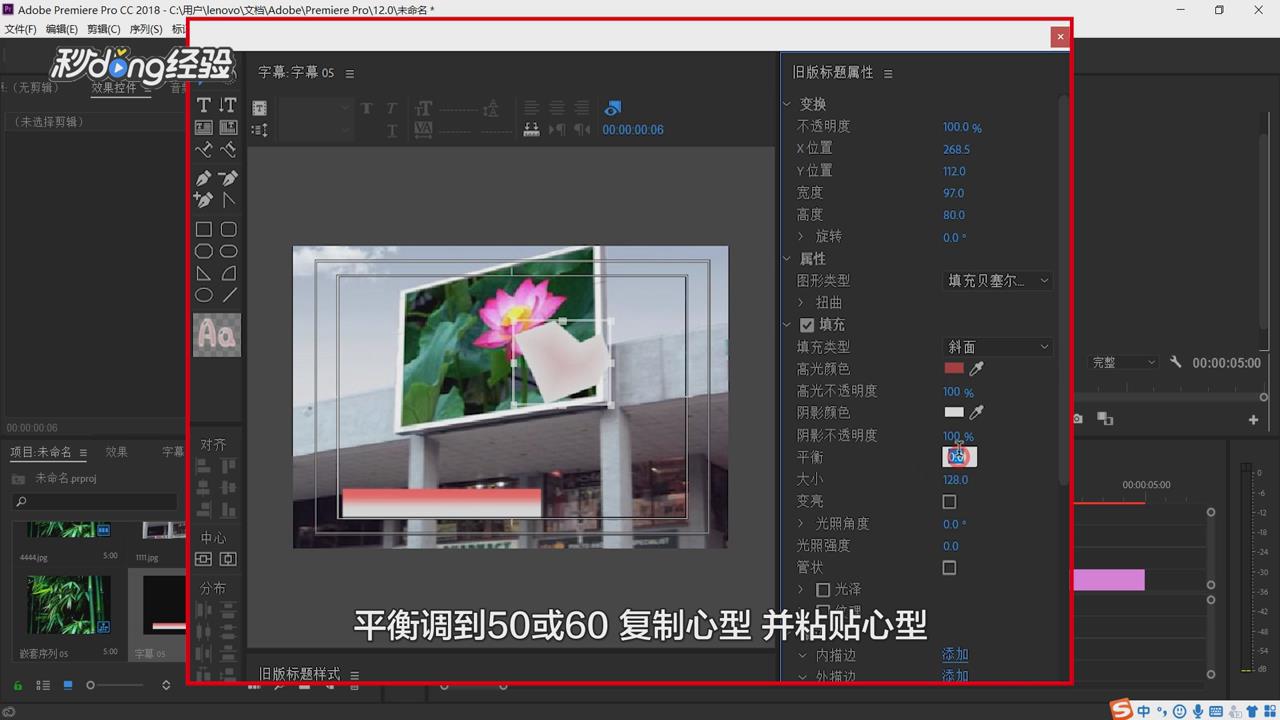Click the horizontal center icon under 中心
The image size is (1280, 720).
(203, 559)
